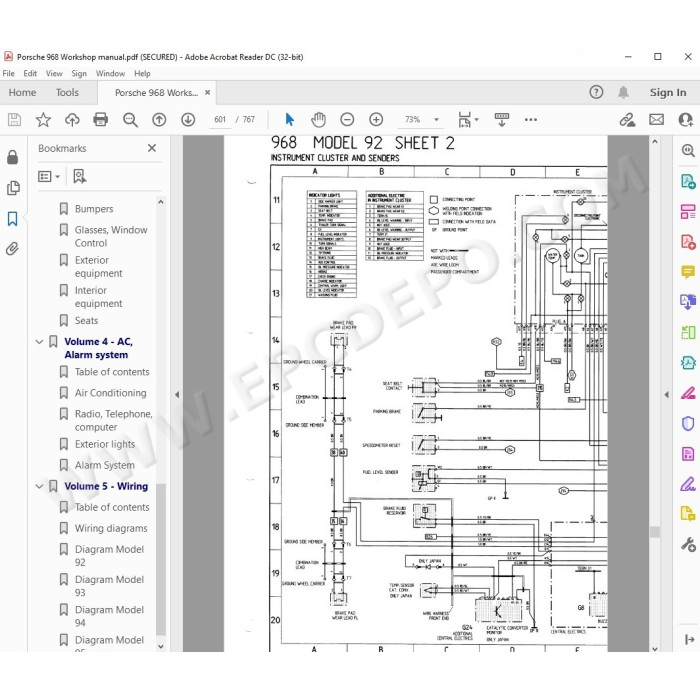The image size is (700, 700).
Task: Switch to the Tools tab
Action: click(x=67, y=92)
